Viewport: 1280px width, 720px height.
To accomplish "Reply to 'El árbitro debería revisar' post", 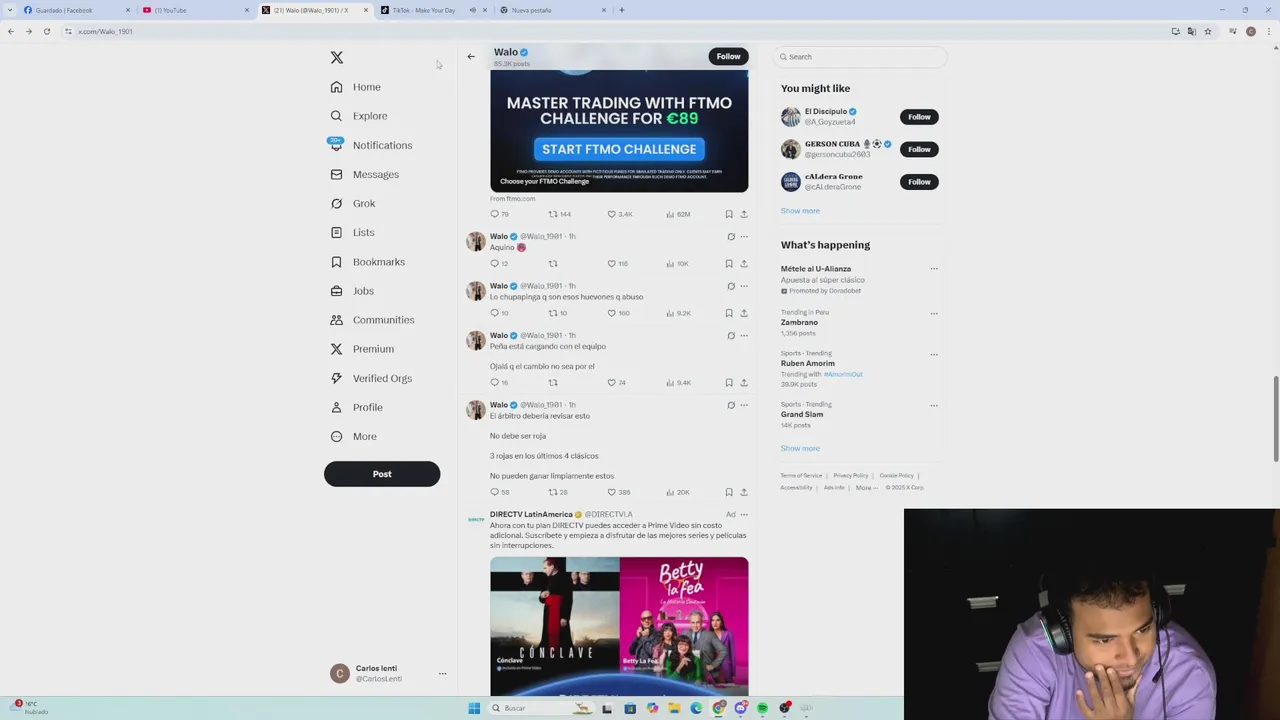I will pos(494,492).
